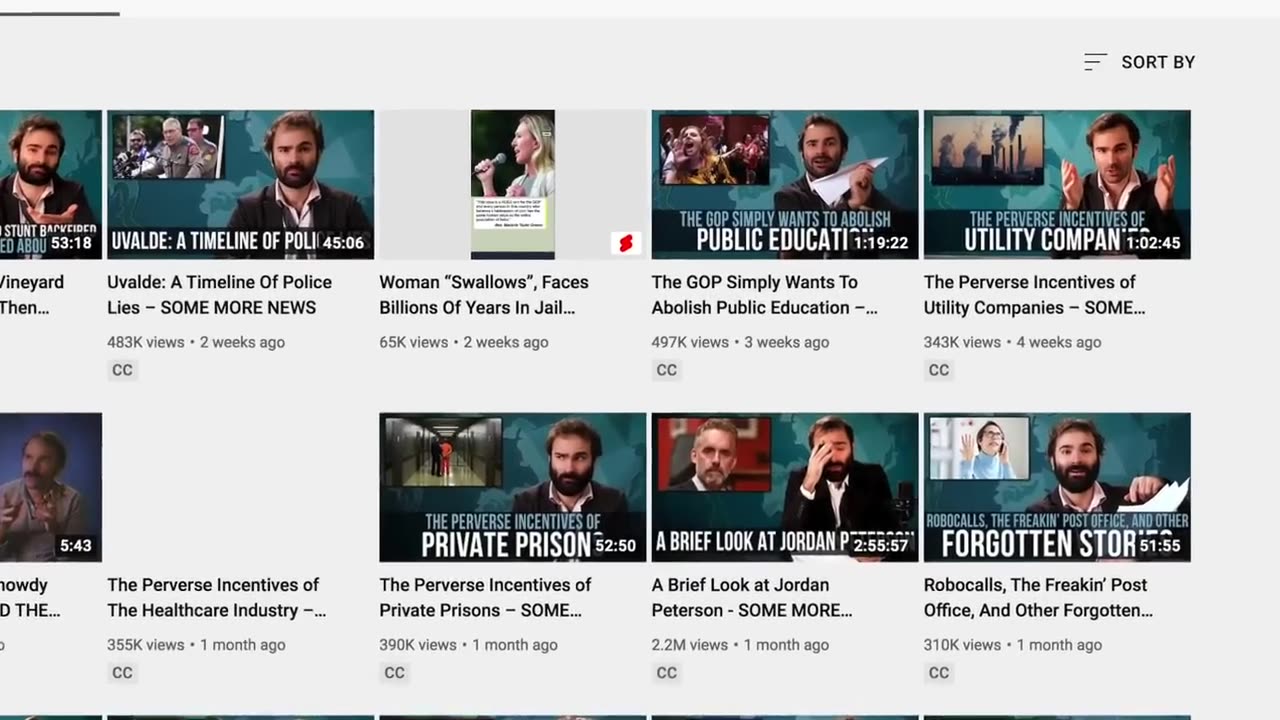1280x720 pixels.
Task: Open the SORT BY menu
Action: click(x=1139, y=62)
